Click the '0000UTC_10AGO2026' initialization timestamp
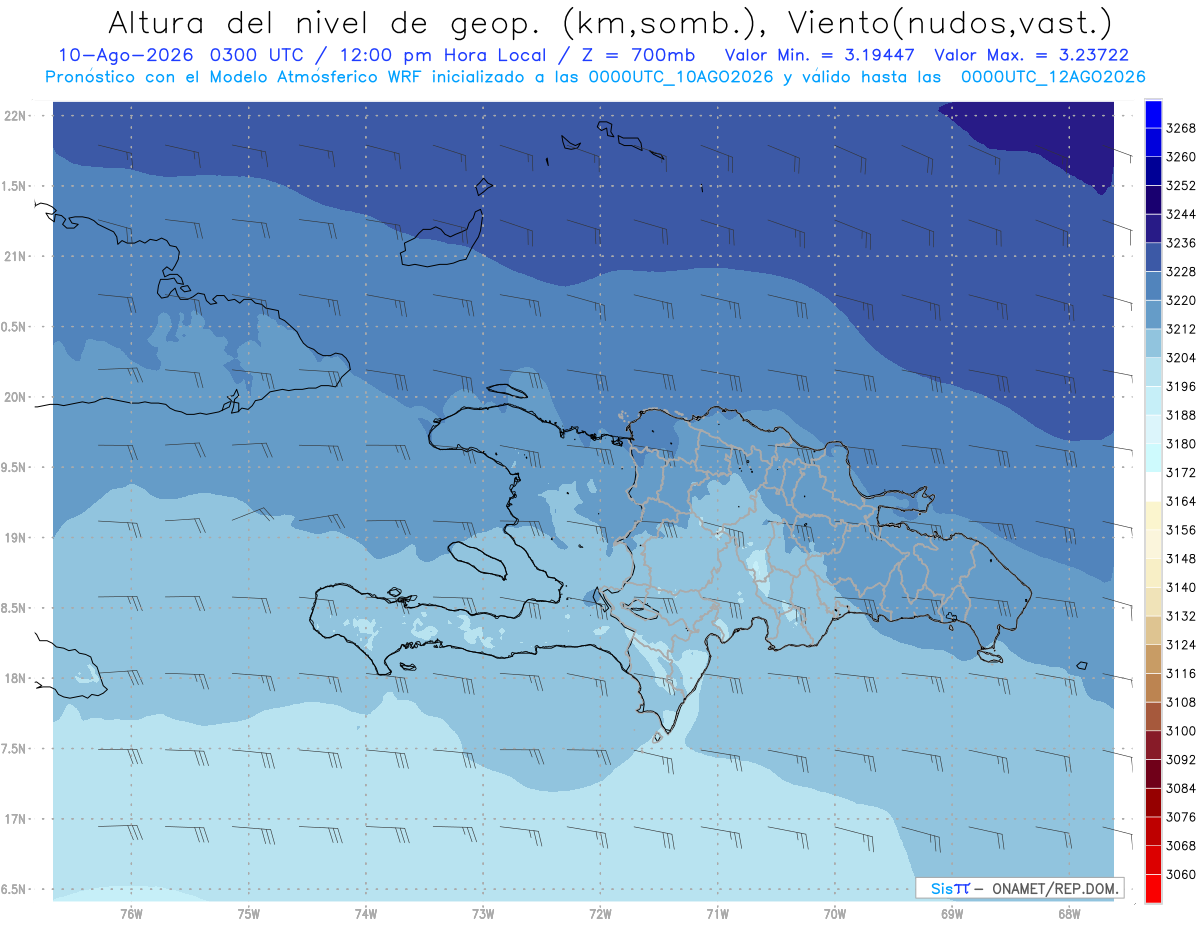This screenshot has width=1200, height=927. (x=681, y=77)
